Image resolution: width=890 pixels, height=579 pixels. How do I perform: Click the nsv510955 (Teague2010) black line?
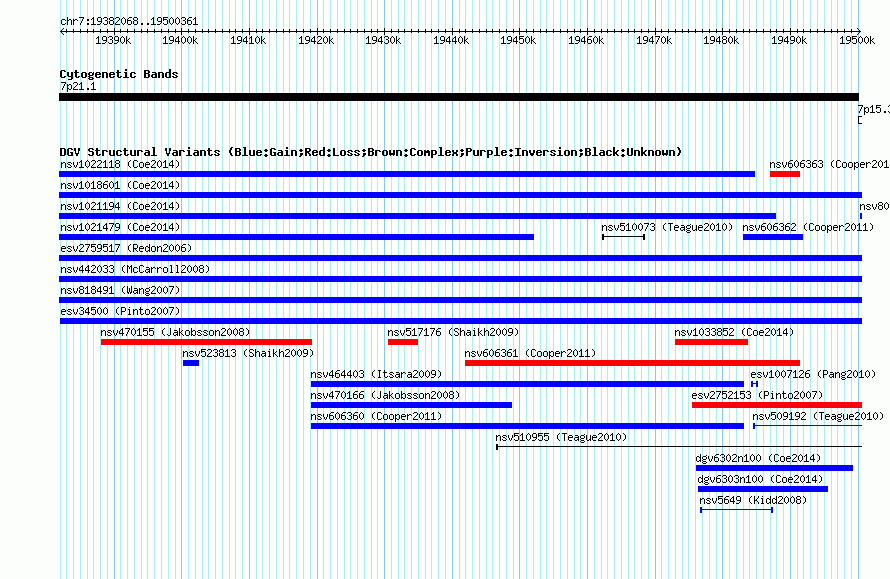point(679,447)
